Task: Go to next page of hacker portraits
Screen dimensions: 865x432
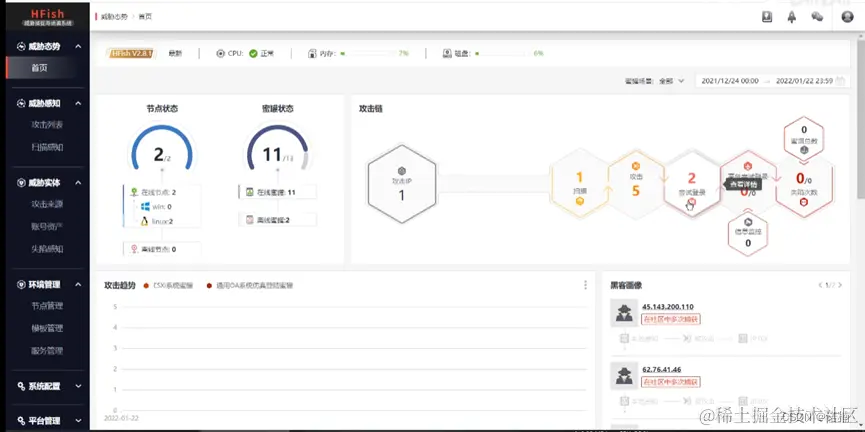Action: tap(840, 285)
